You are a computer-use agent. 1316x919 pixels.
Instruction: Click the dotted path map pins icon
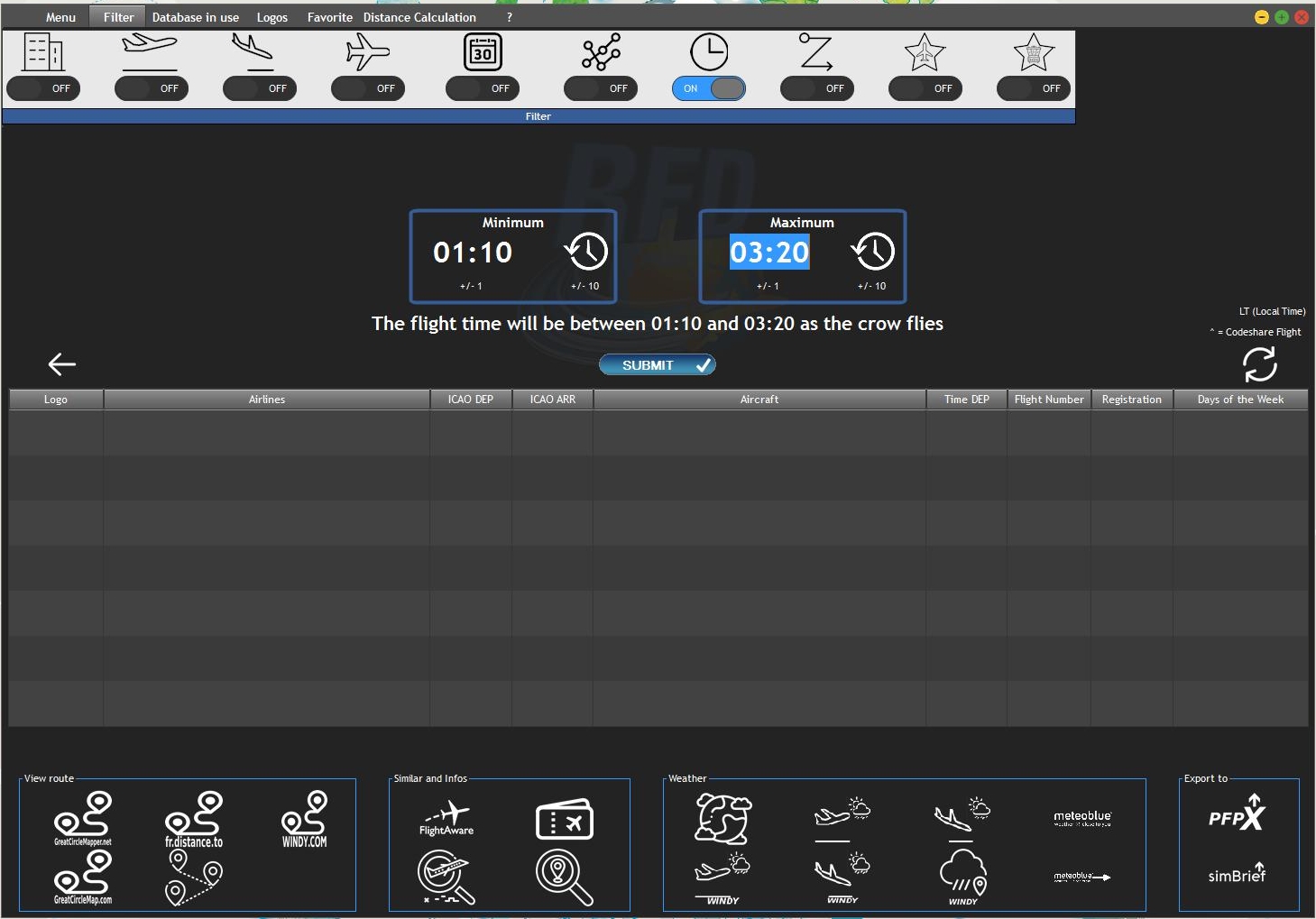194,878
